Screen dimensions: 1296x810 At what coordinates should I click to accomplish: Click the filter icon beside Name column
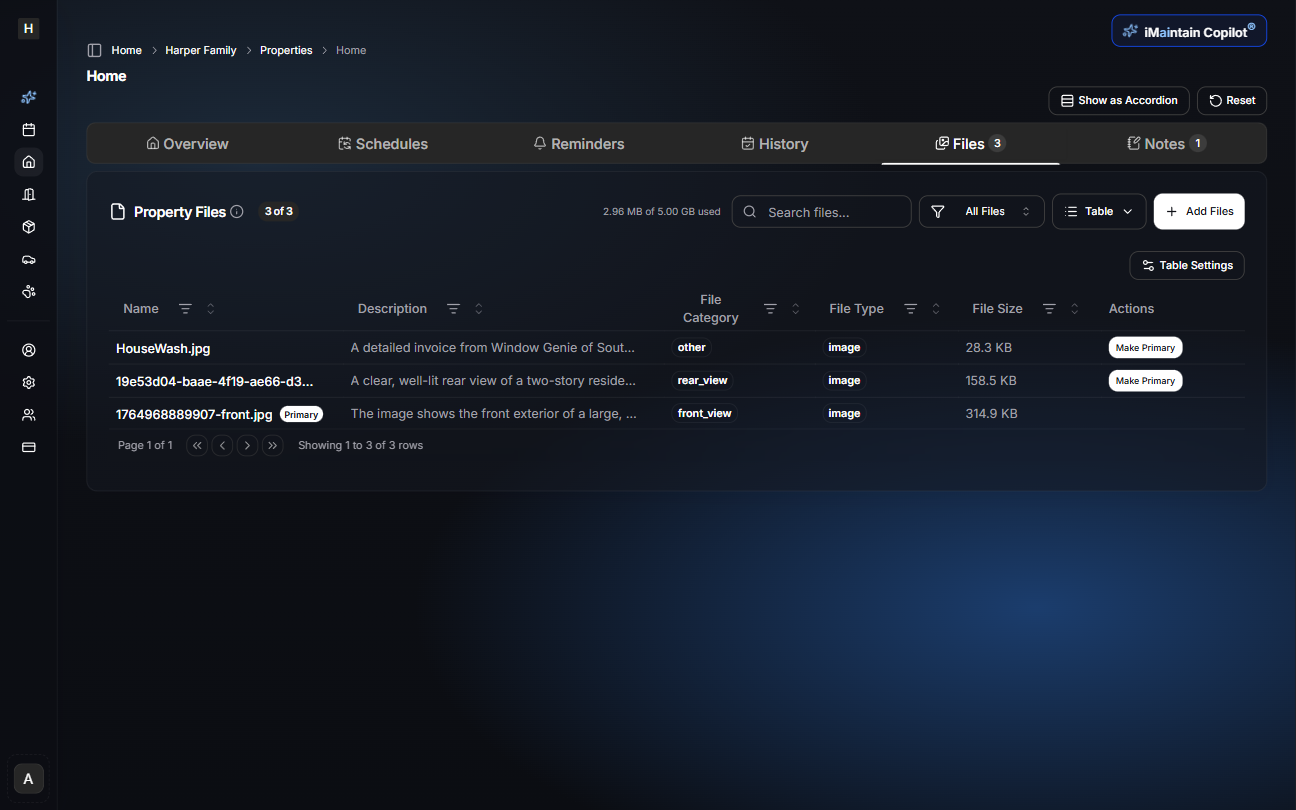[x=185, y=309]
